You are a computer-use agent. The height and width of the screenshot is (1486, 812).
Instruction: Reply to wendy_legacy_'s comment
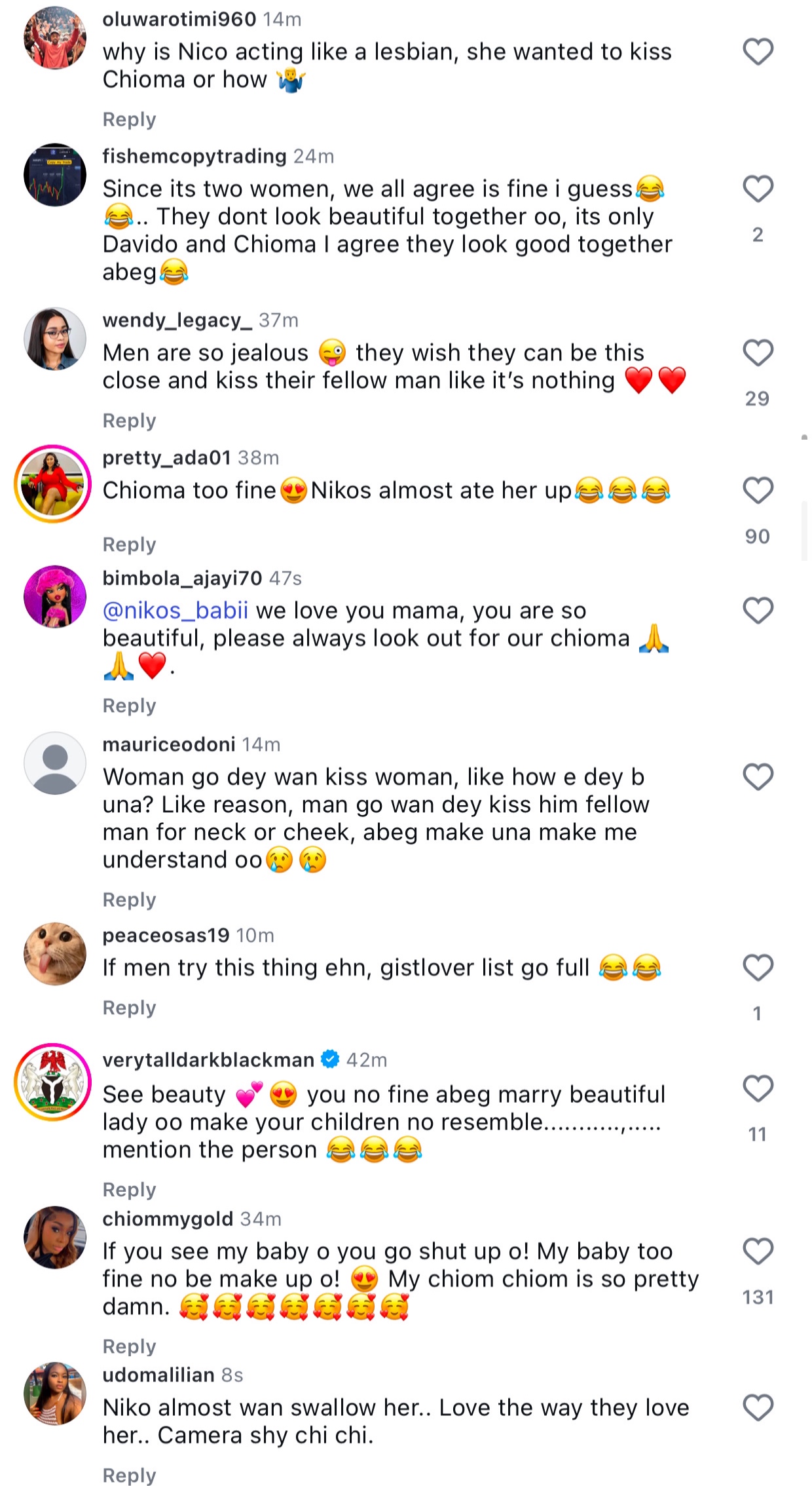[129, 421]
